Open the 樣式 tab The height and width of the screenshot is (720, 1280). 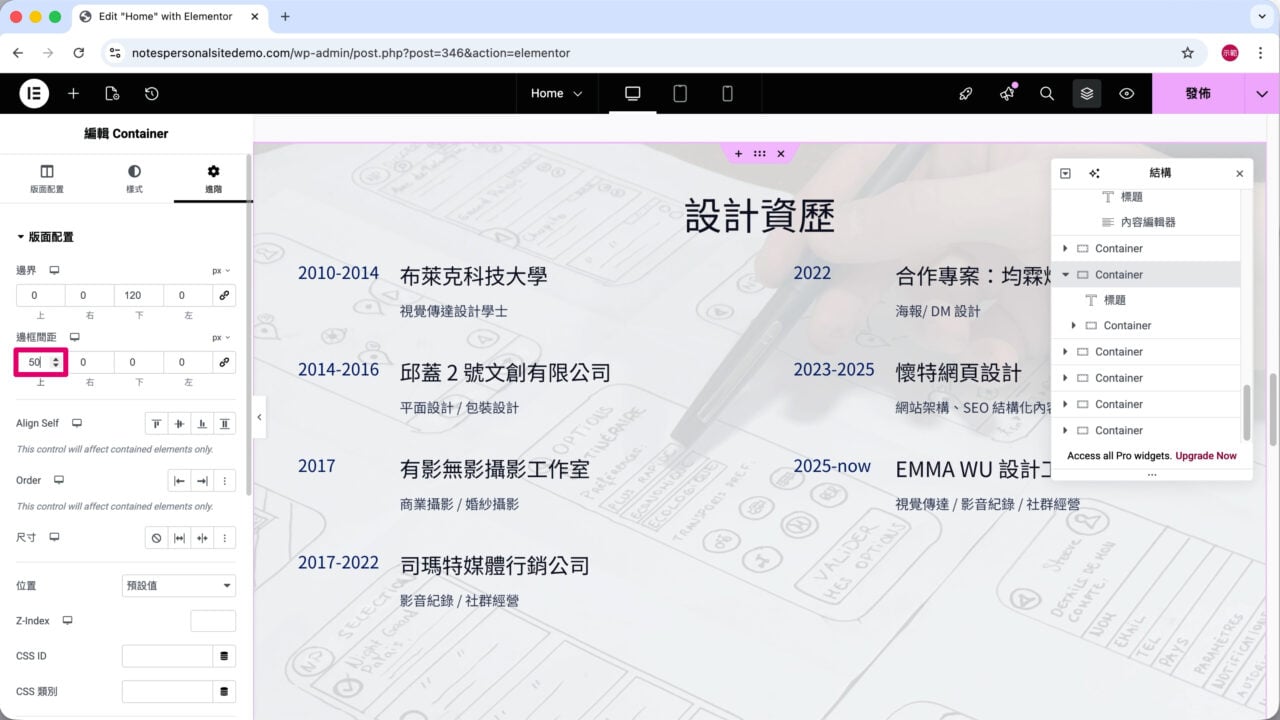pyautogui.click(x=134, y=179)
